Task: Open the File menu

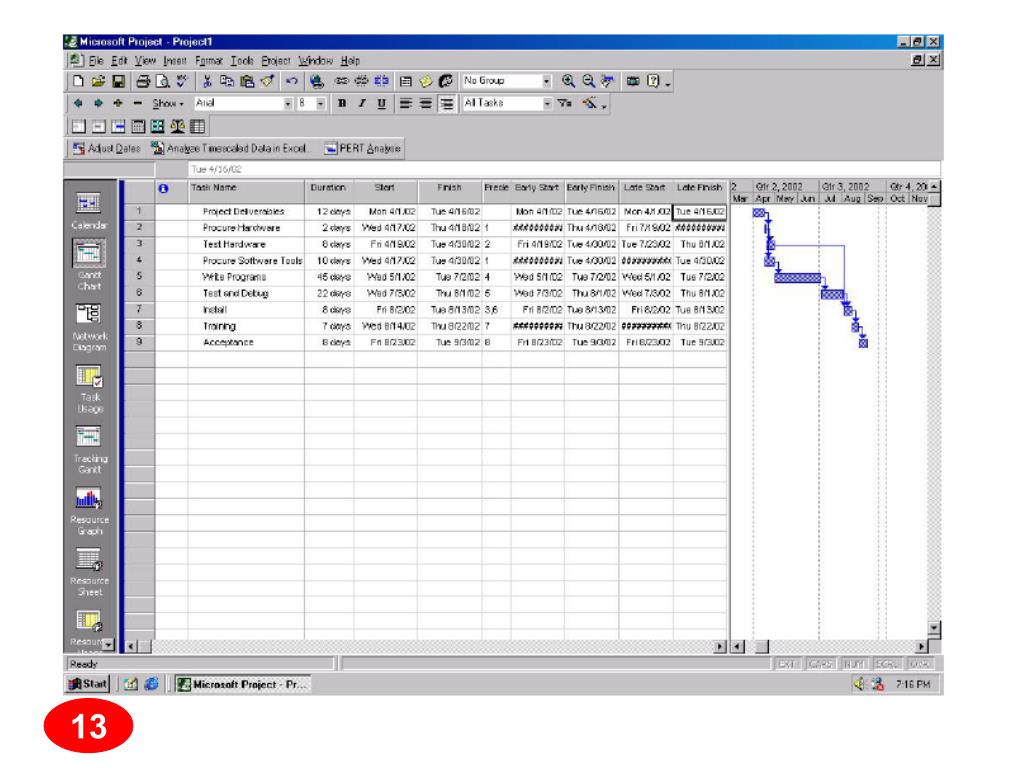Action: click(x=97, y=61)
